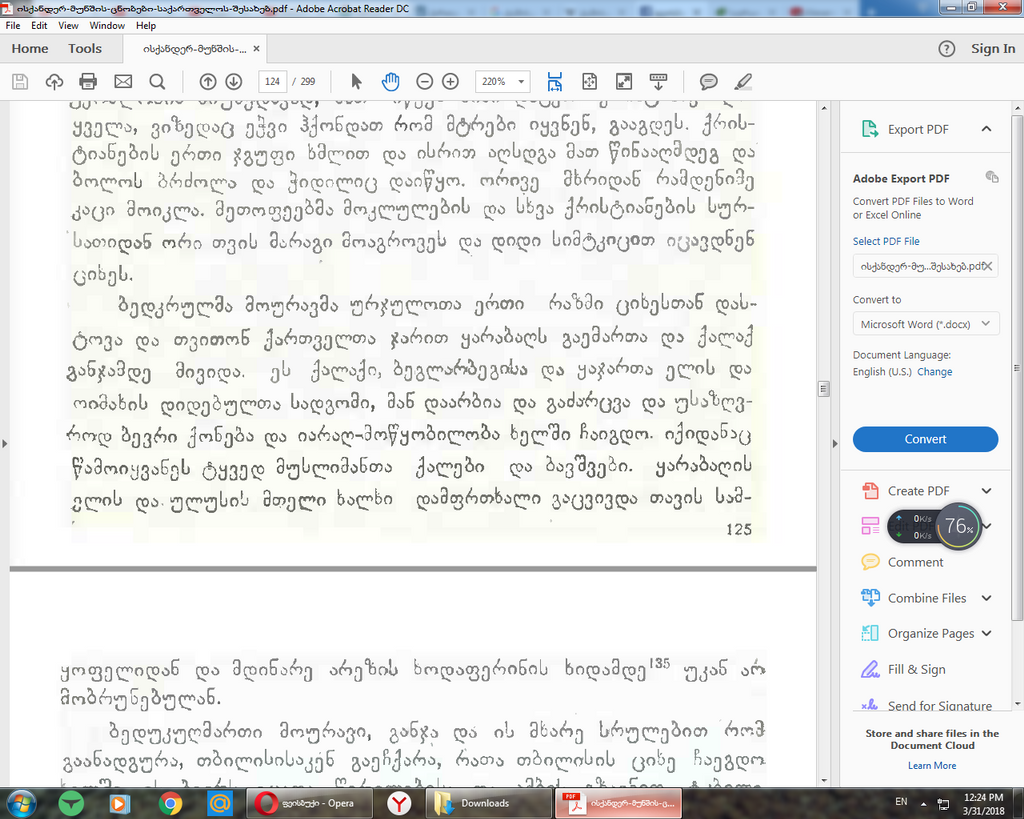Open the find text magnifier
The height and width of the screenshot is (819, 1024).
click(x=157, y=81)
